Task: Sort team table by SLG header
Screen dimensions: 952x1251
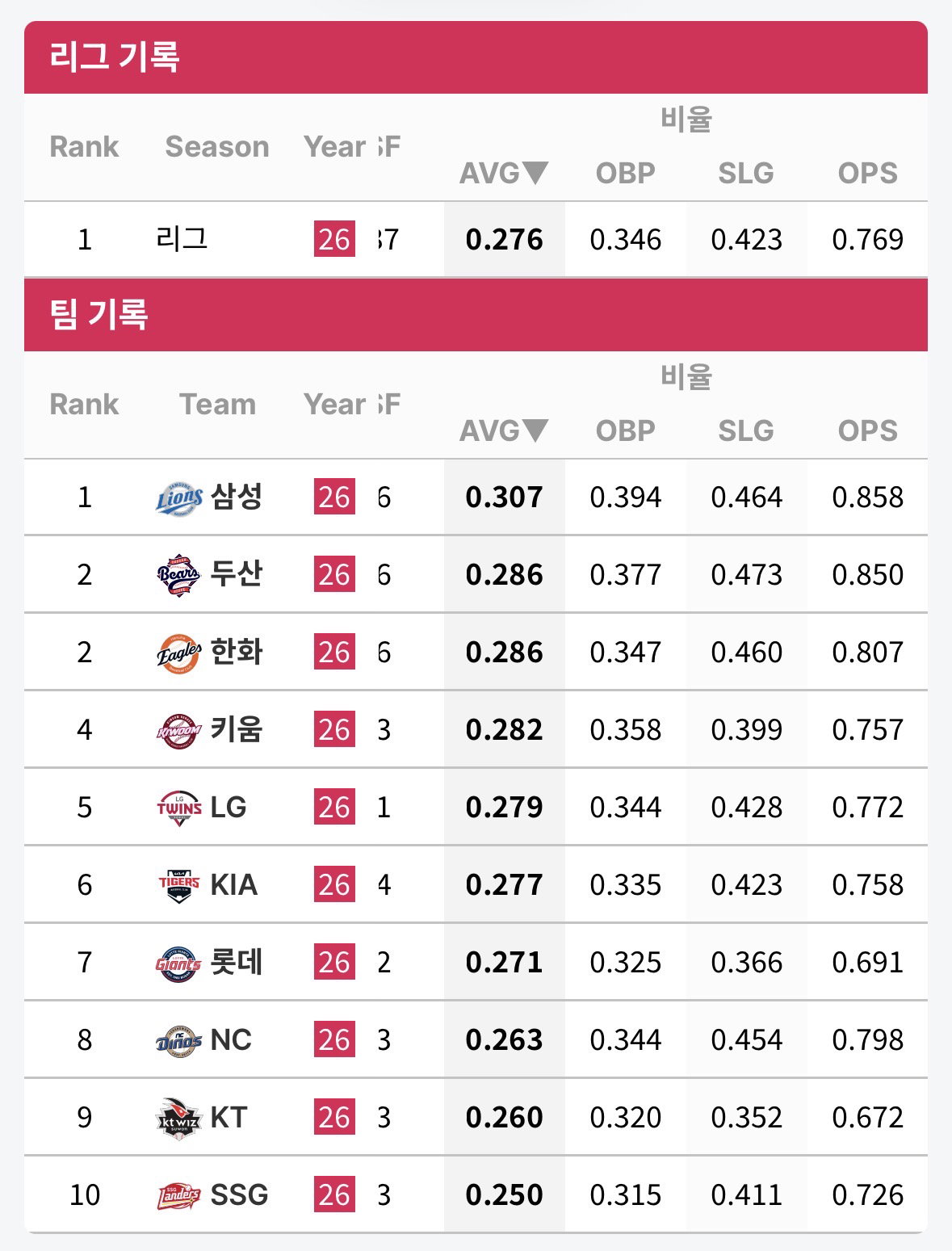Action: pyautogui.click(x=746, y=430)
